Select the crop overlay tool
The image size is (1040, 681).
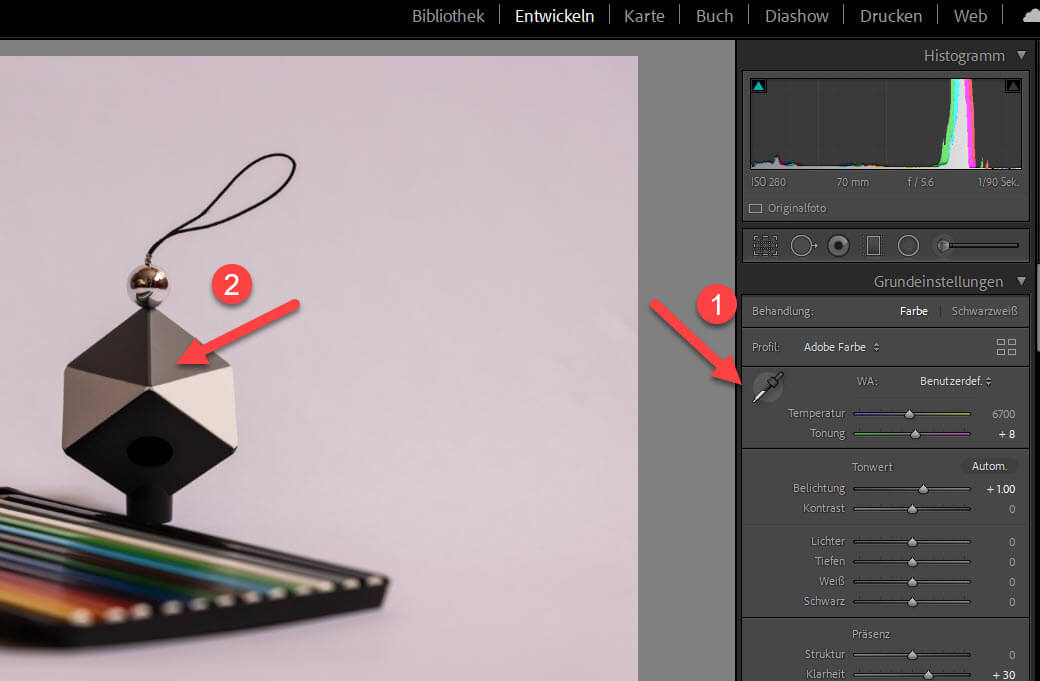tap(765, 245)
